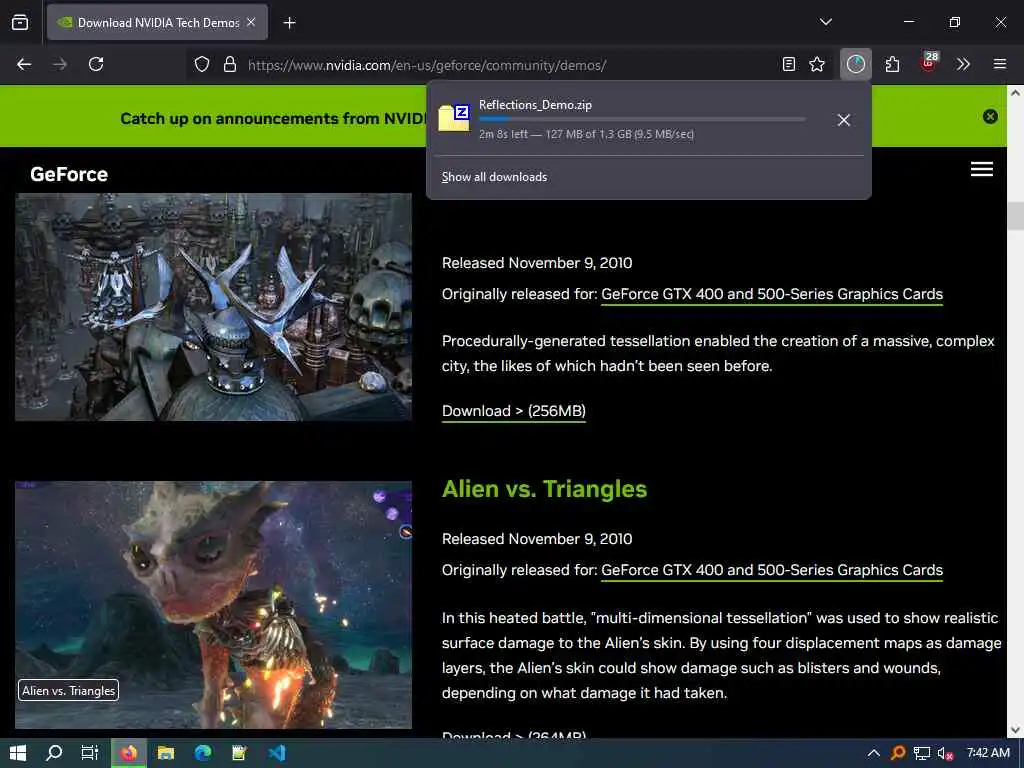Open the extension with 28 badge
Image resolution: width=1024 pixels, height=768 pixels.
click(929, 63)
